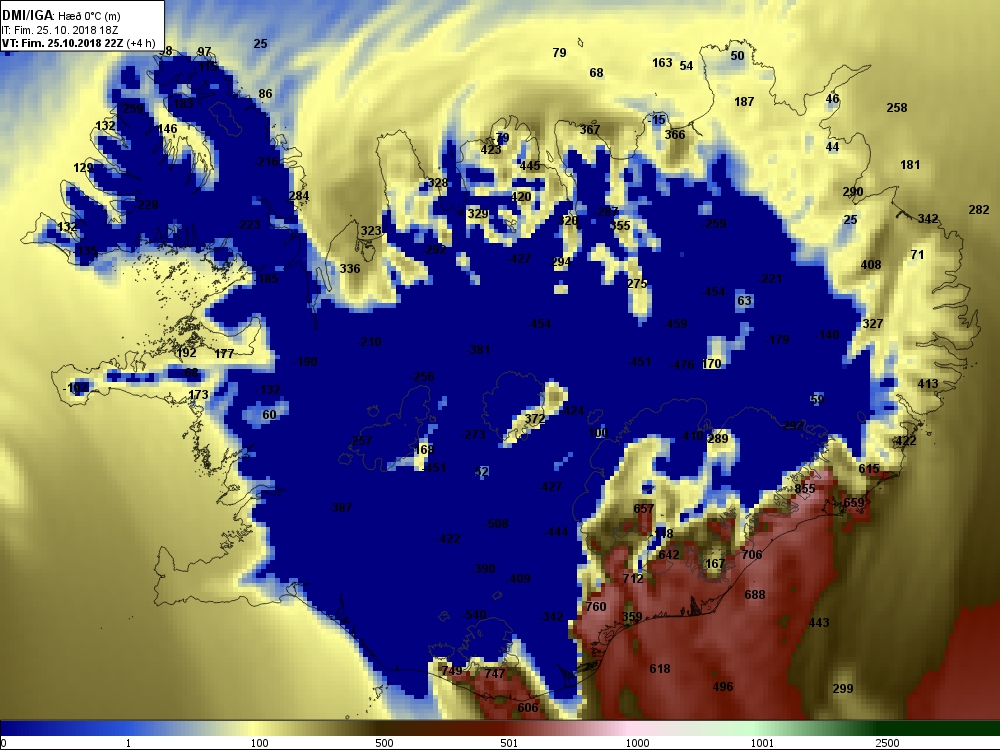Click the map value '496'
Screen dimensions: 1000x750
(723, 686)
